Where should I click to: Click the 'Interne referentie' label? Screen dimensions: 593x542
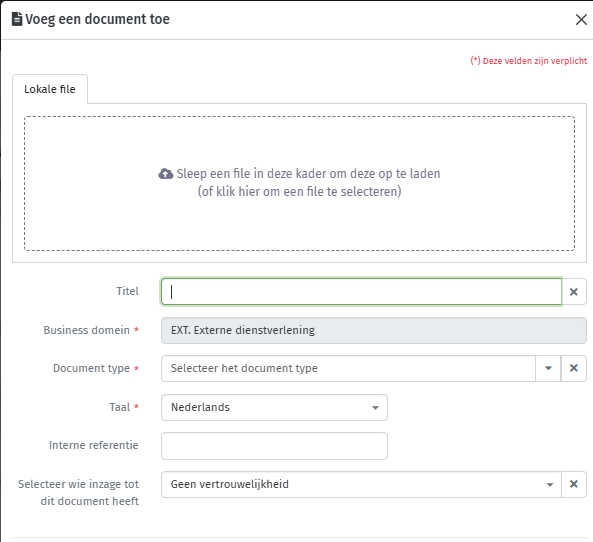93,445
